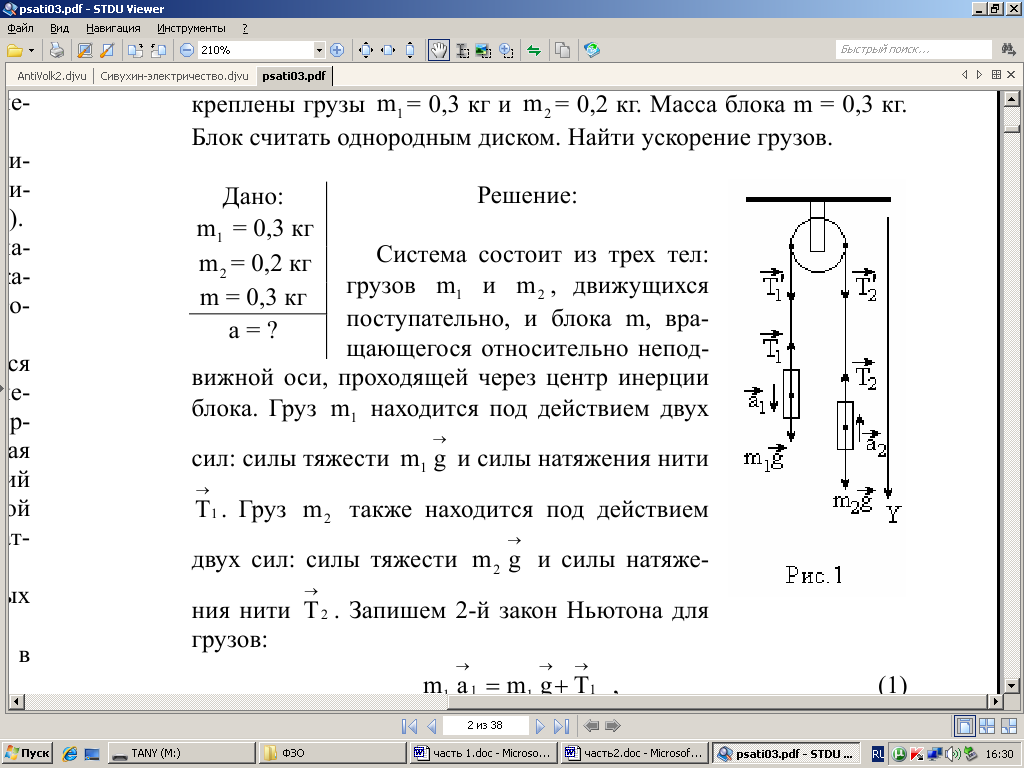Navigate back in view history
The height and width of the screenshot is (768, 1024).
click(591, 726)
